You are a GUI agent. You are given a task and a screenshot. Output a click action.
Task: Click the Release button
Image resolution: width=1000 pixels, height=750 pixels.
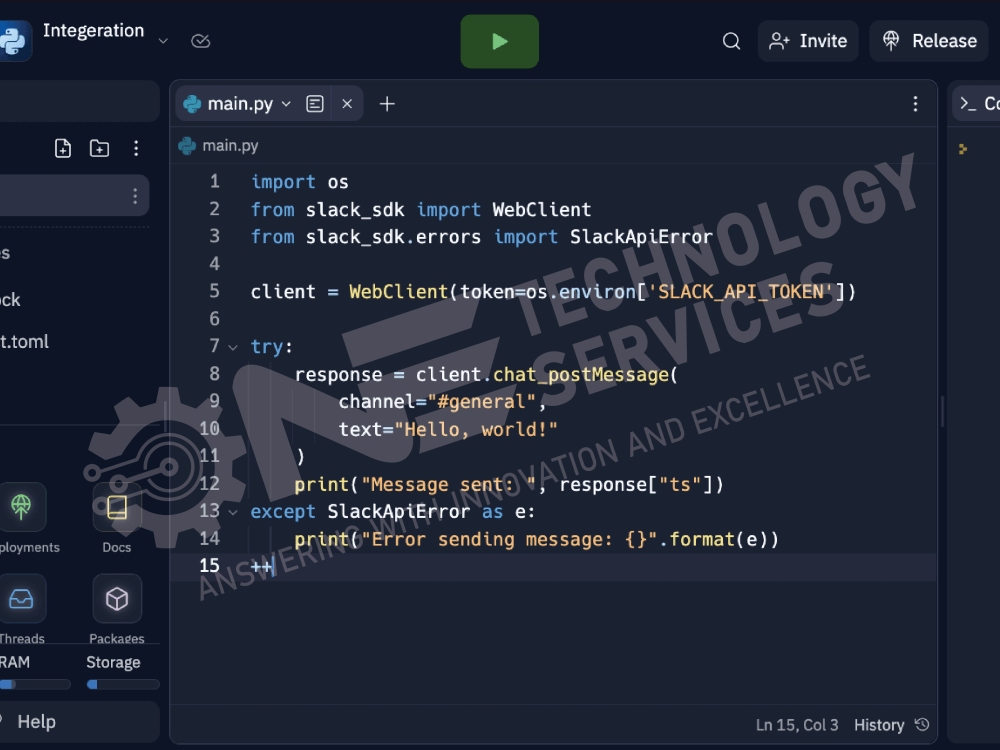point(928,41)
